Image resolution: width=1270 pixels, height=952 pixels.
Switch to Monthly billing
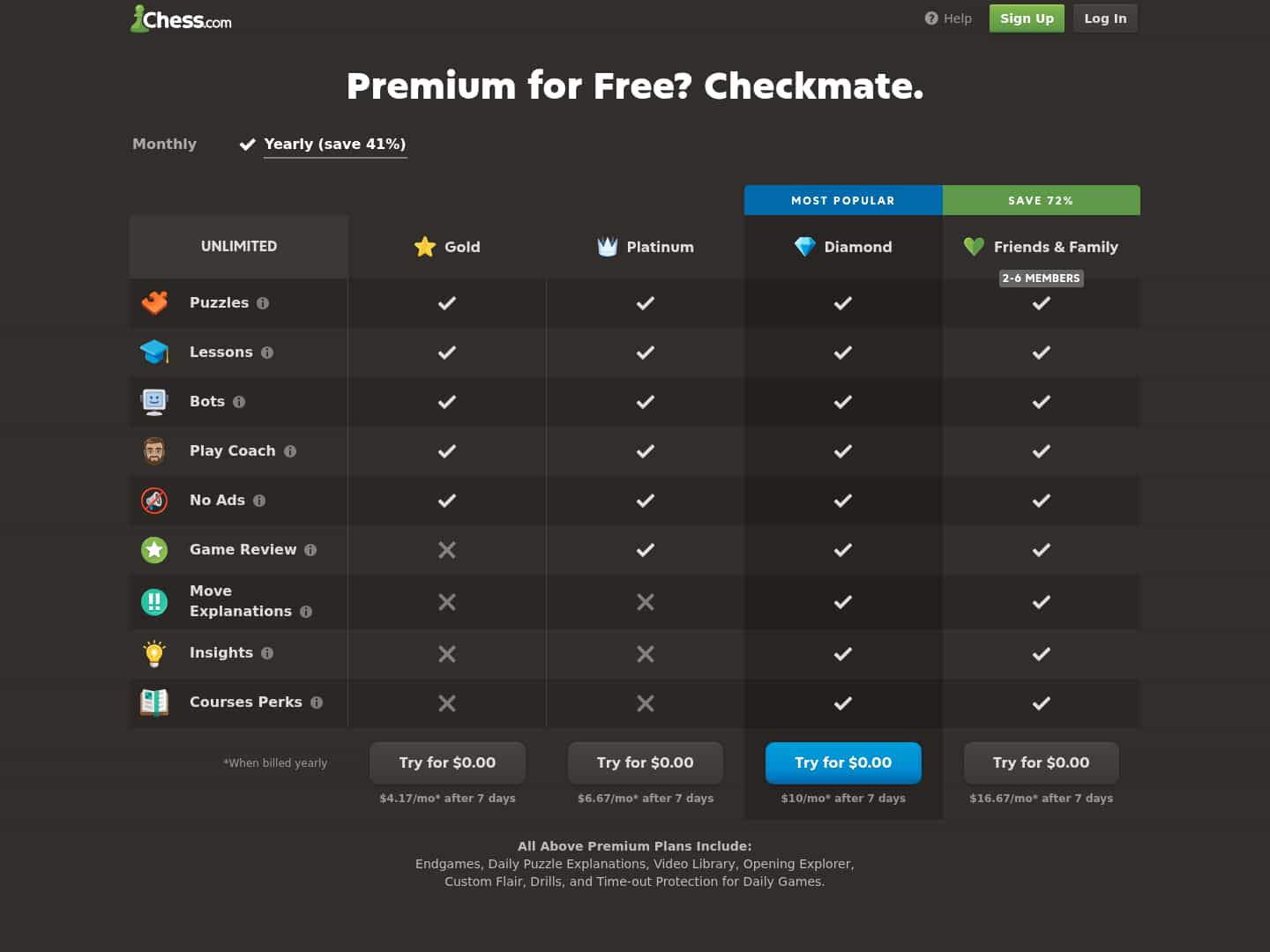[x=164, y=144]
